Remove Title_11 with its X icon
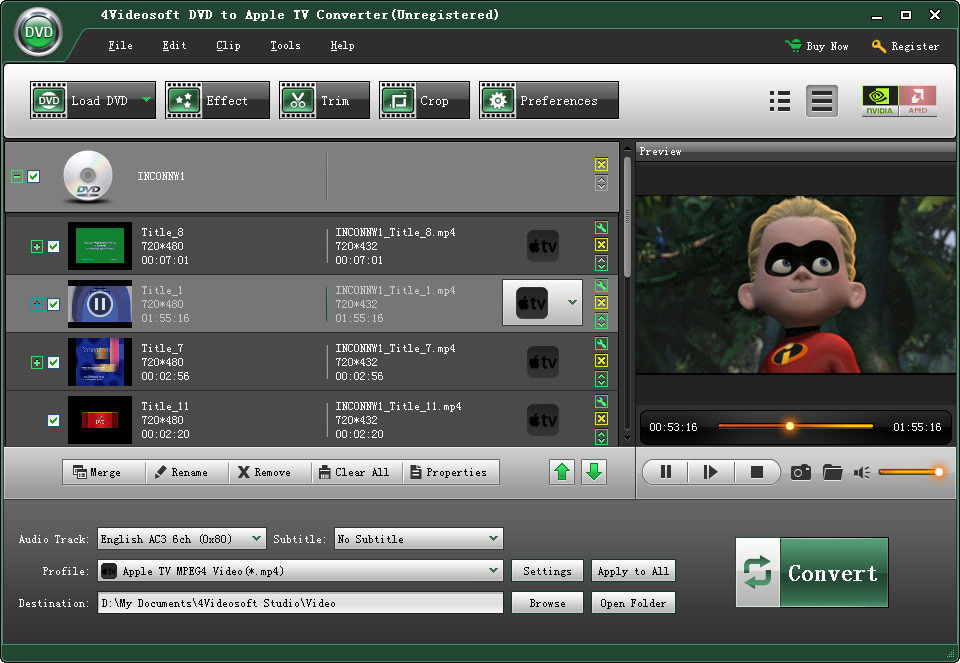 coord(601,419)
